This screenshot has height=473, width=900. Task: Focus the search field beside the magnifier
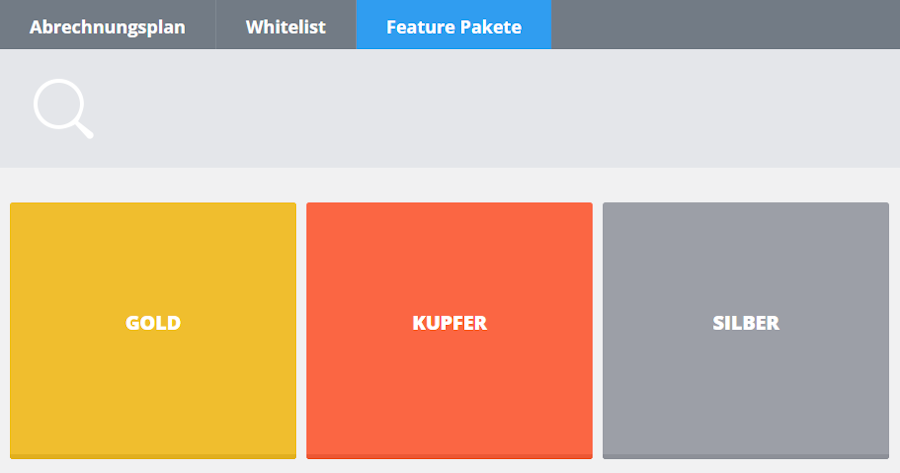coord(400,108)
